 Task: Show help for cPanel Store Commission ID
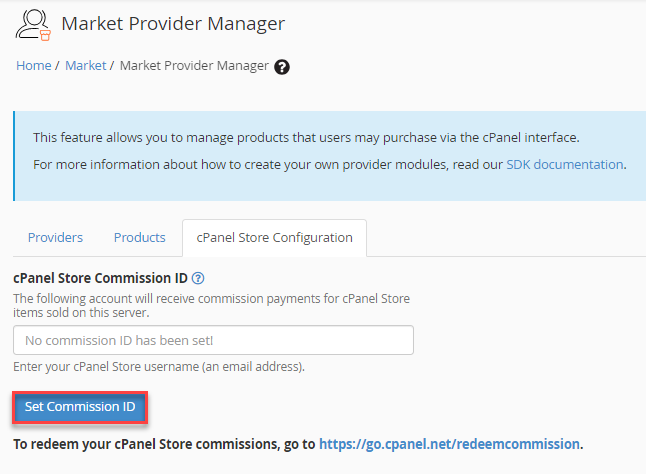coord(198,278)
